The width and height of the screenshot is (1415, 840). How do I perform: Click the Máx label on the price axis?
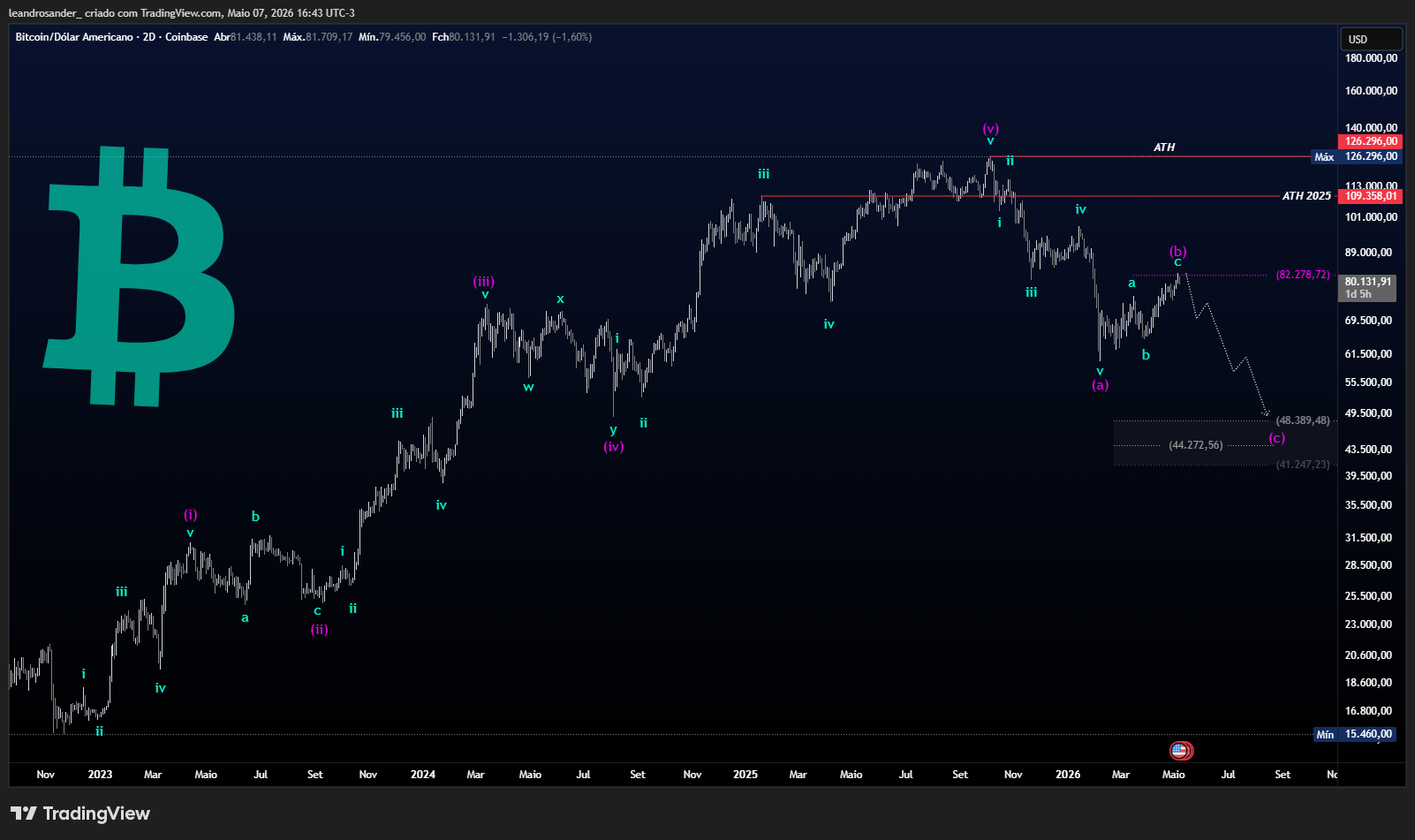(x=1324, y=157)
